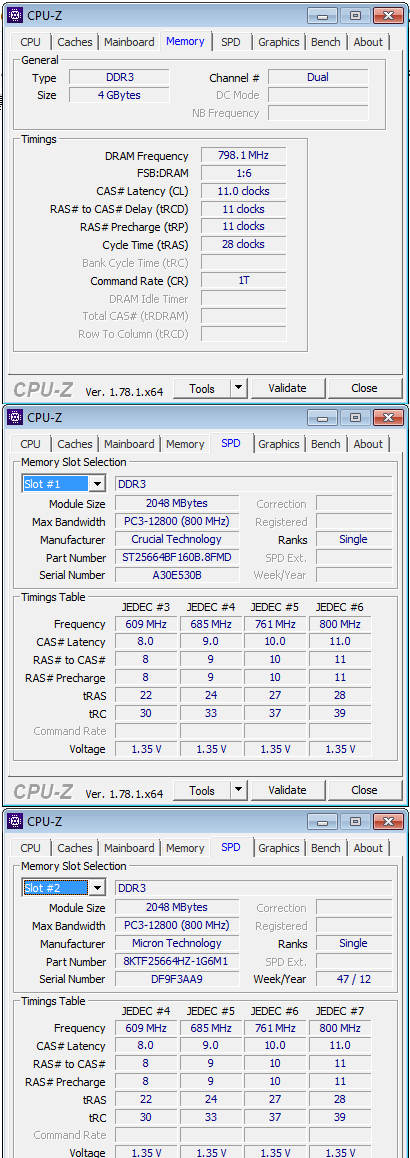The image size is (410, 1158).
Task: Click Validate button in the Memory window
Action: click(x=287, y=388)
